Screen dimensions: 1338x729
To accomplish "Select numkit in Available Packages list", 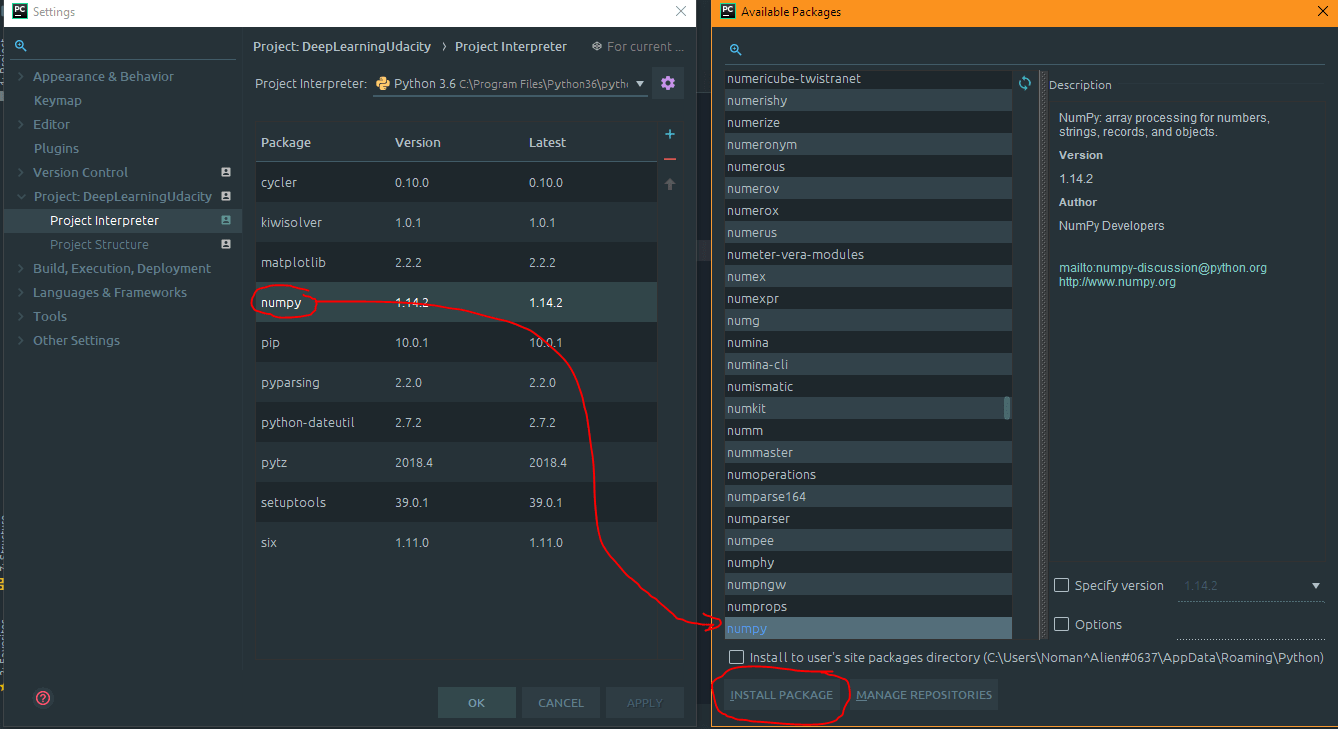I will (868, 408).
